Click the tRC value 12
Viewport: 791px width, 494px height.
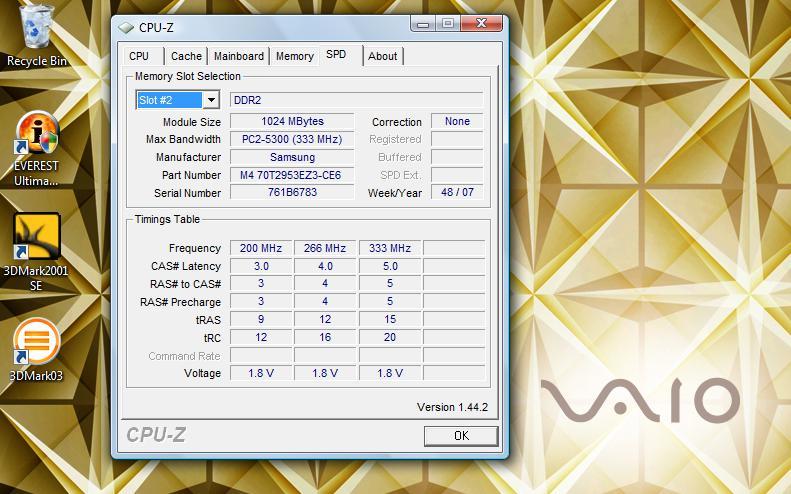(261, 337)
